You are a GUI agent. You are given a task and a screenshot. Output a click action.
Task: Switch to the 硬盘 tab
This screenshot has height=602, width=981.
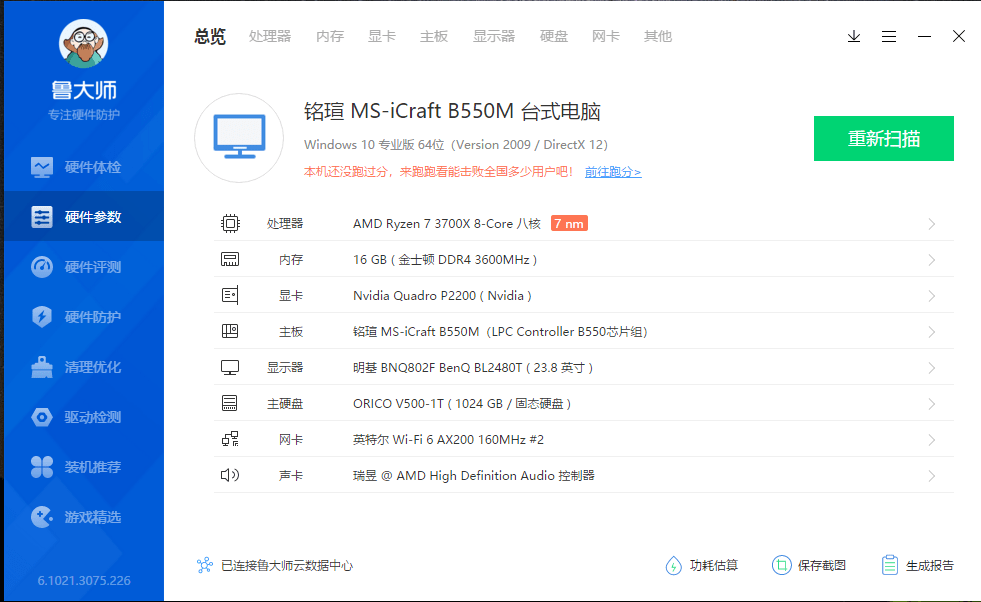(554, 36)
